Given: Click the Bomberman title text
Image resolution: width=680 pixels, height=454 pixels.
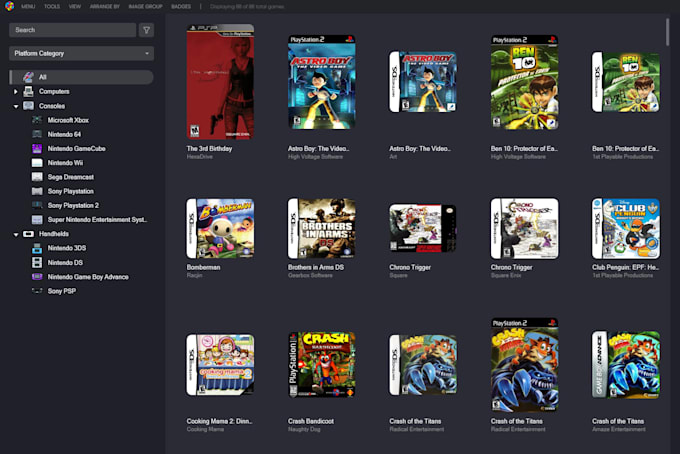Looking at the screenshot, I should point(203,268).
